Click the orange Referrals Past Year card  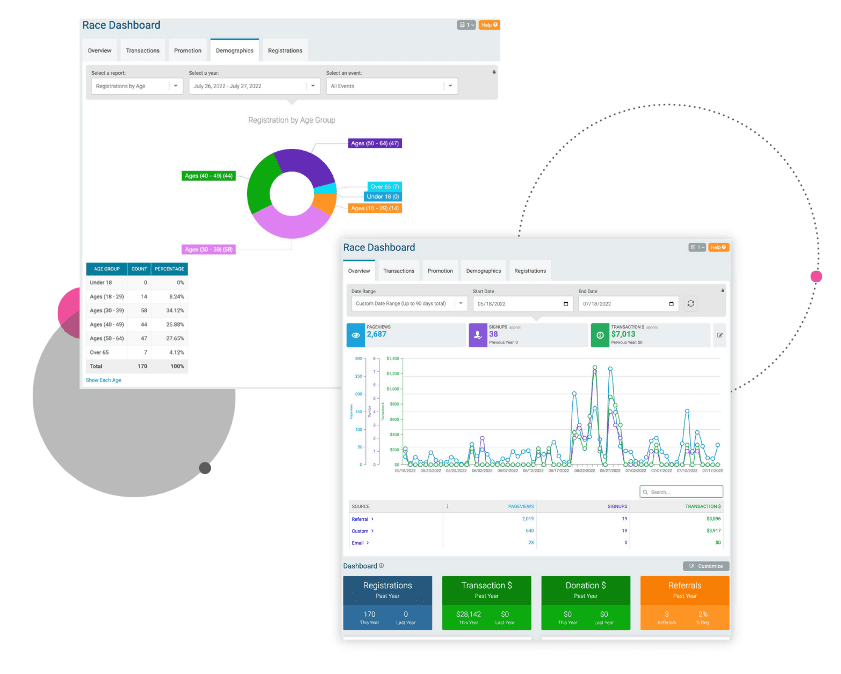[x=685, y=603]
